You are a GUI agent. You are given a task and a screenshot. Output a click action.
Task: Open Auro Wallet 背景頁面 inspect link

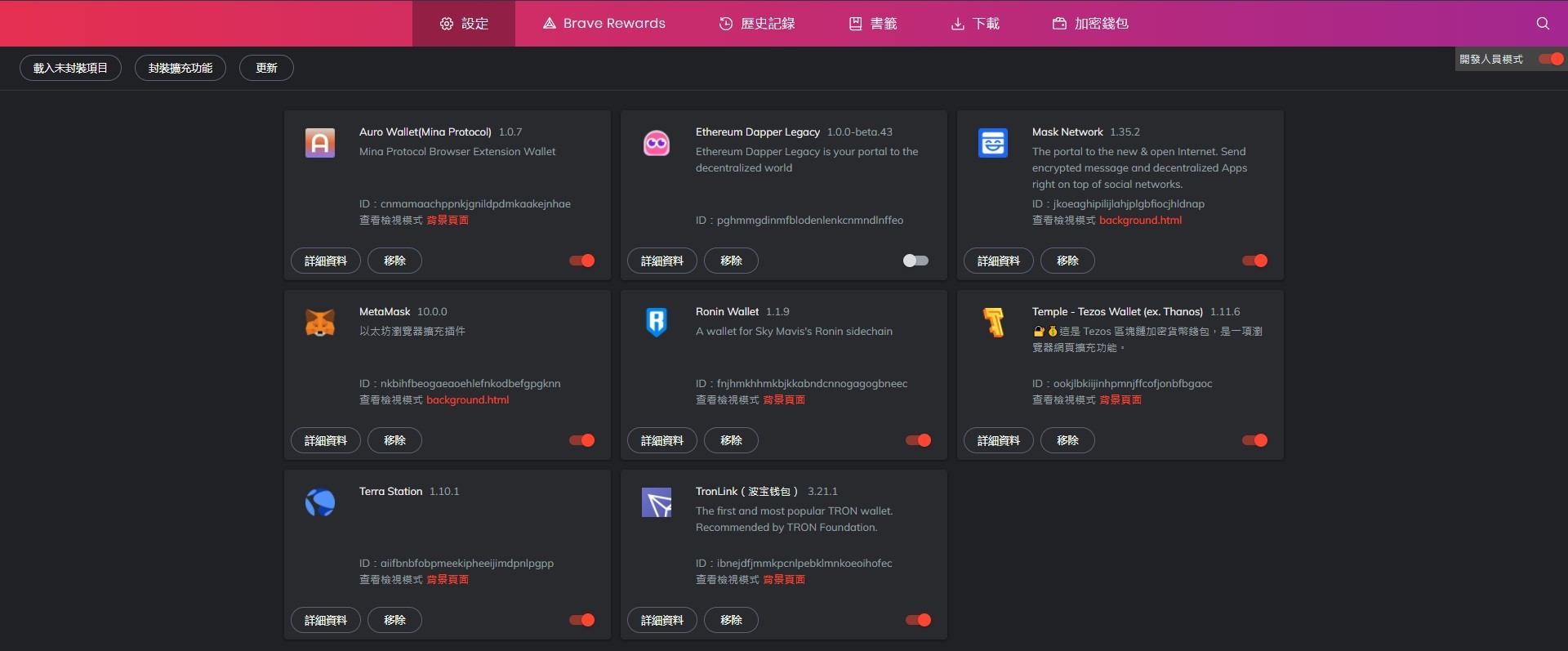pyautogui.click(x=448, y=220)
